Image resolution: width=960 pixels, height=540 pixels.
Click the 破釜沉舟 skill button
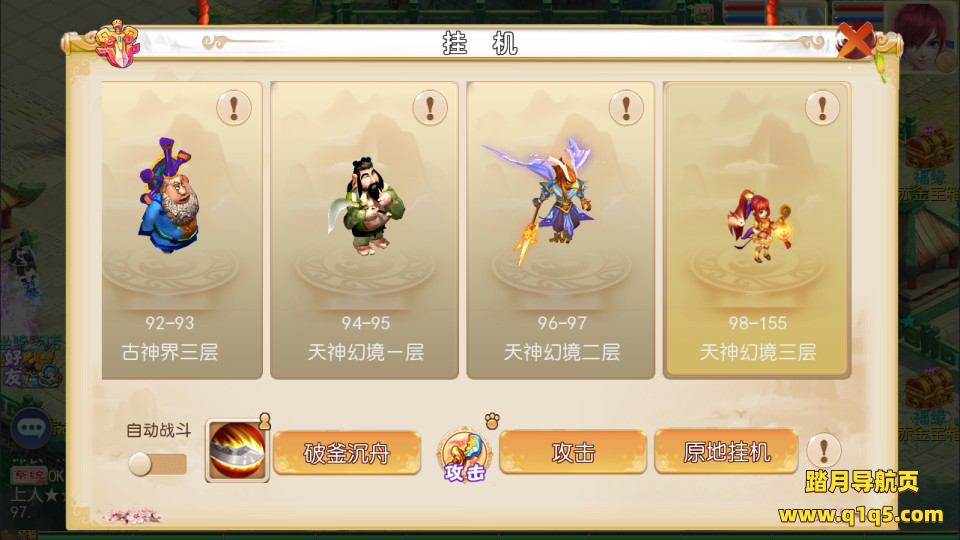pyautogui.click(x=347, y=453)
